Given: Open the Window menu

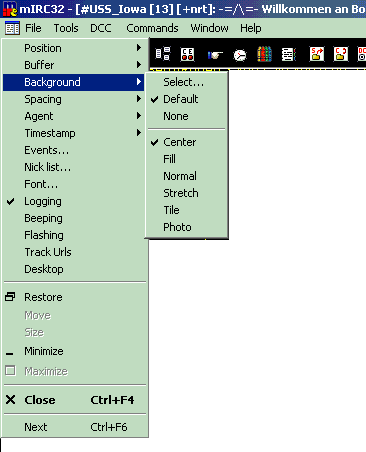Looking at the screenshot, I should [209, 28].
